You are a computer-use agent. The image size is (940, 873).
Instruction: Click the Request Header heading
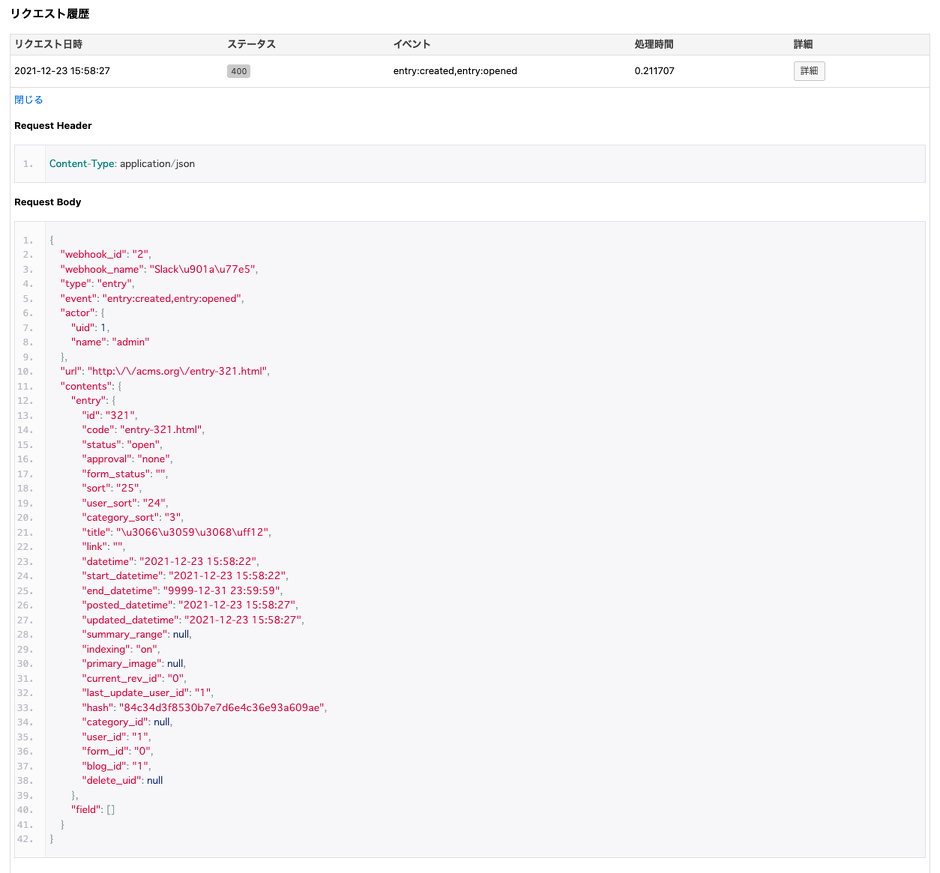click(53, 126)
